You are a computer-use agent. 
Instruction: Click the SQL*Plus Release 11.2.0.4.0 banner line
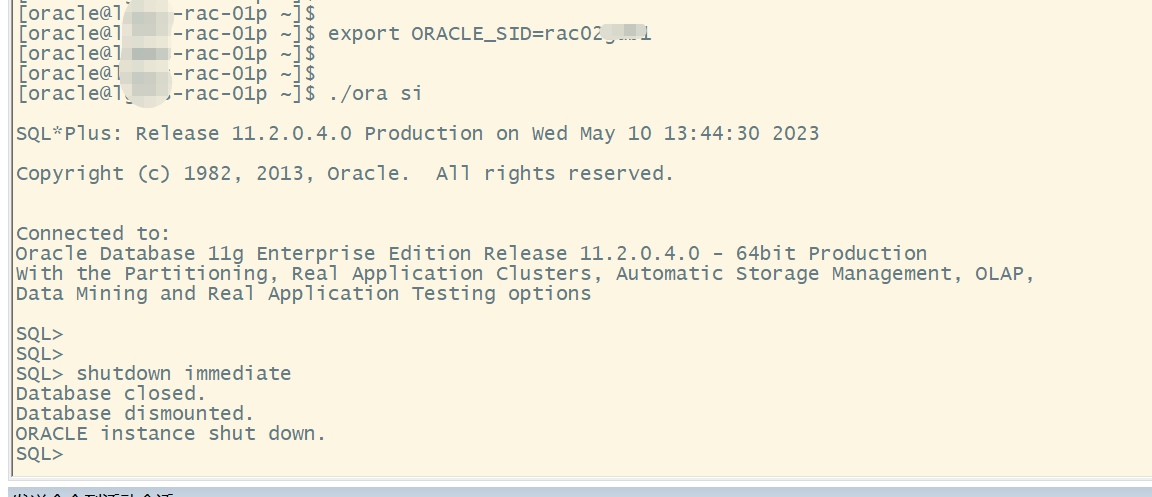[417, 134]
